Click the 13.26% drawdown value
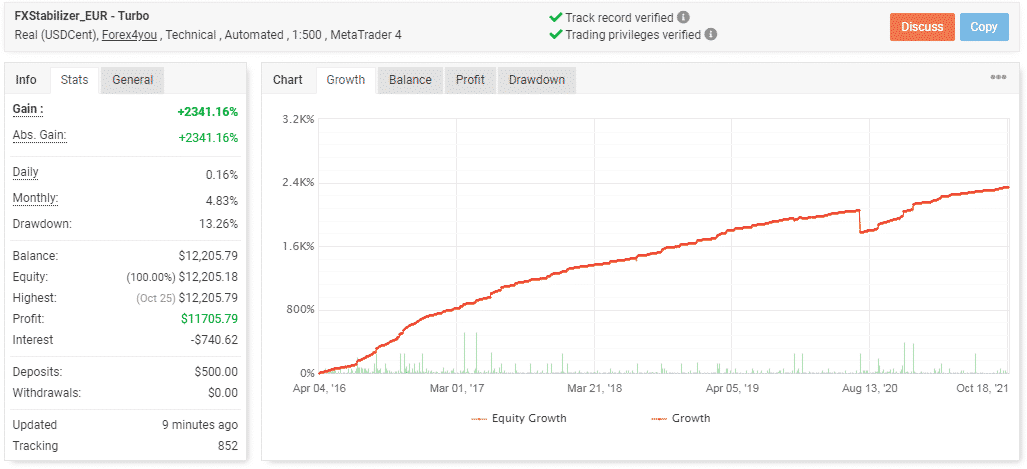 pos(219,224)
